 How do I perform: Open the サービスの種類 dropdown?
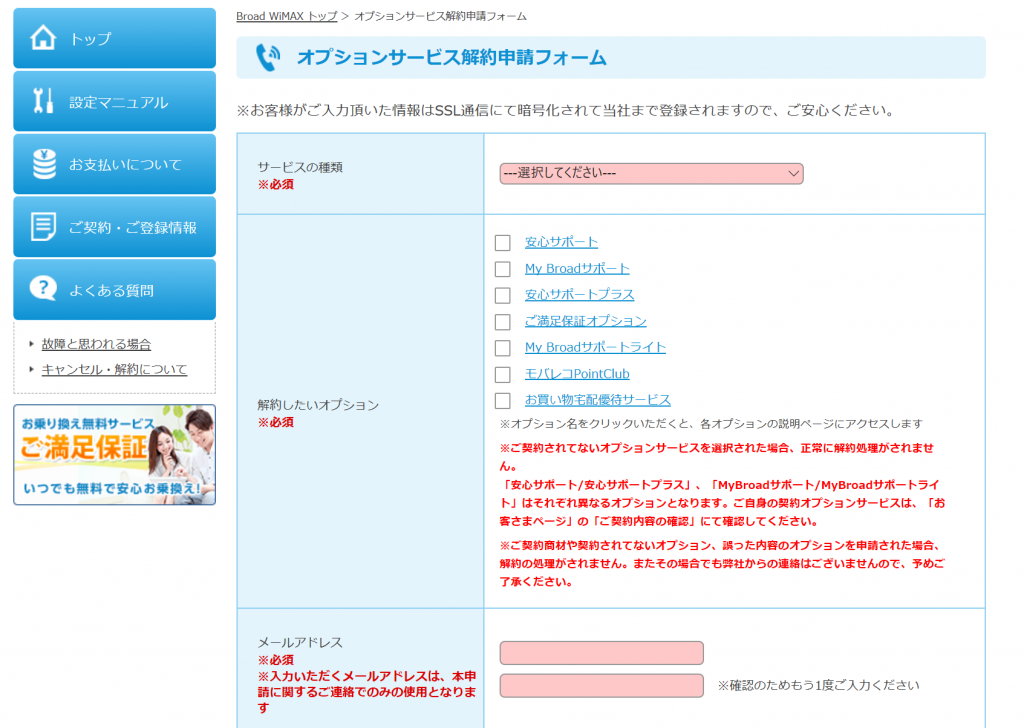[x=651, y=174]
